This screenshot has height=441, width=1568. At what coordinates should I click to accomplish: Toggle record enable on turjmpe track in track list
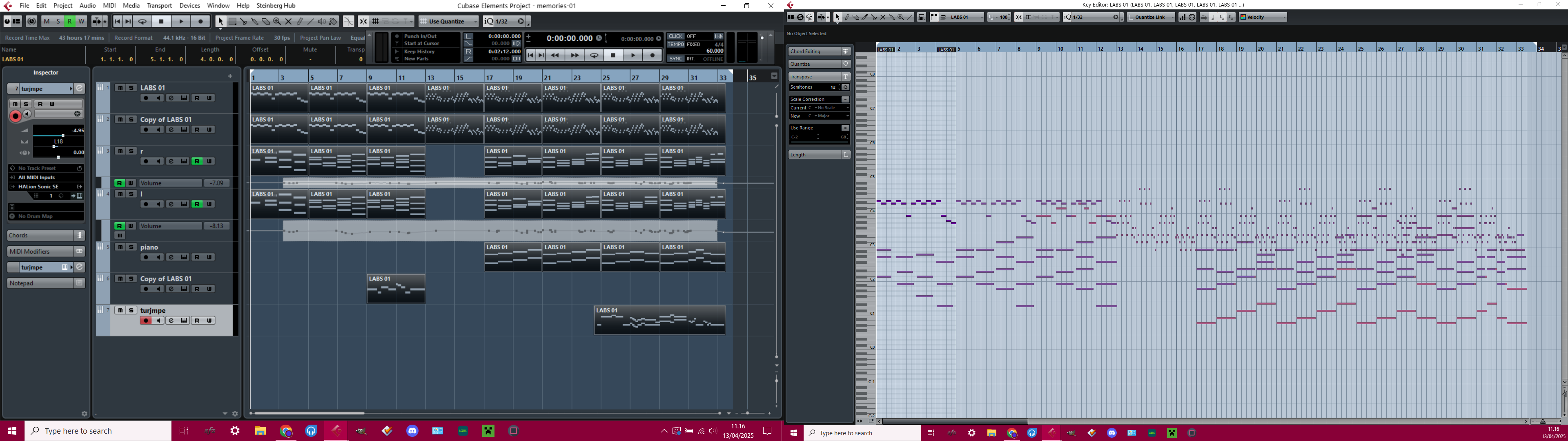(x=145, y=321)
